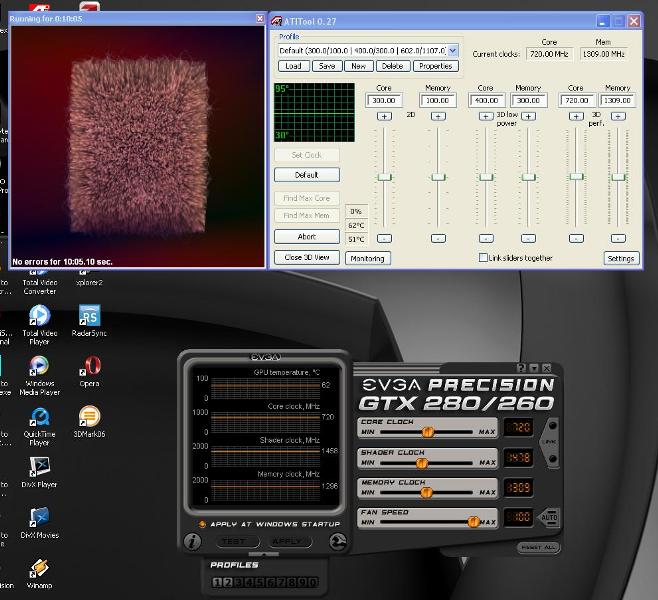Minimize EVGA Precision using the down-arrow icon
658x600 pixels.
point(534,368)
